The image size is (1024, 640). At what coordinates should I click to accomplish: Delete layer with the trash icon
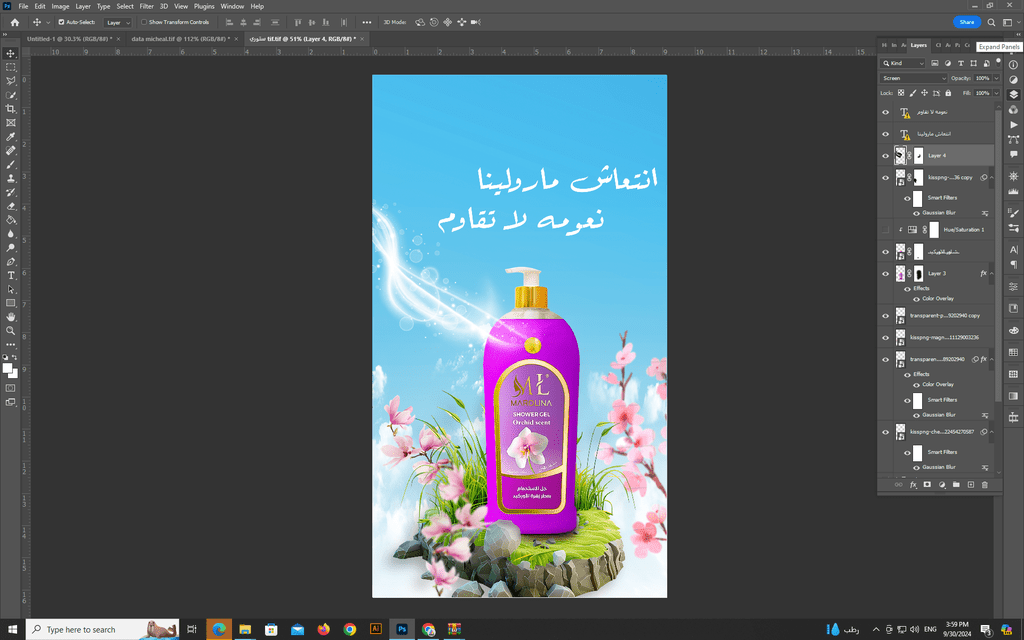click(985, 485)
